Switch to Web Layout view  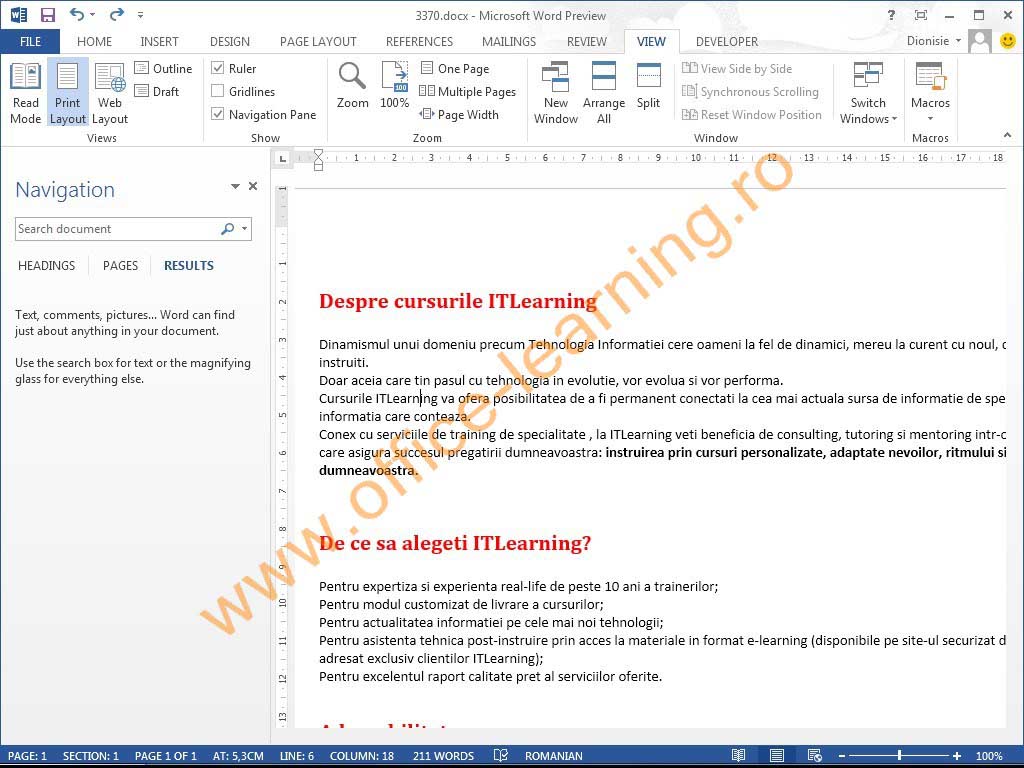[x=110, y=93]
